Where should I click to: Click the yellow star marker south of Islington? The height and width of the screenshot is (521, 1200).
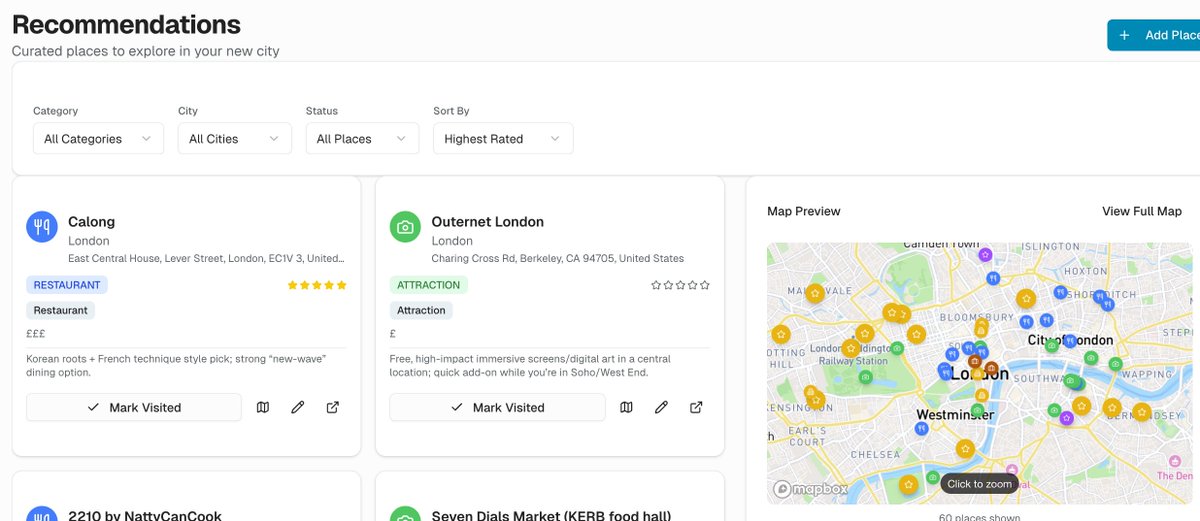pyautogui.click(x=1025, y=298)
